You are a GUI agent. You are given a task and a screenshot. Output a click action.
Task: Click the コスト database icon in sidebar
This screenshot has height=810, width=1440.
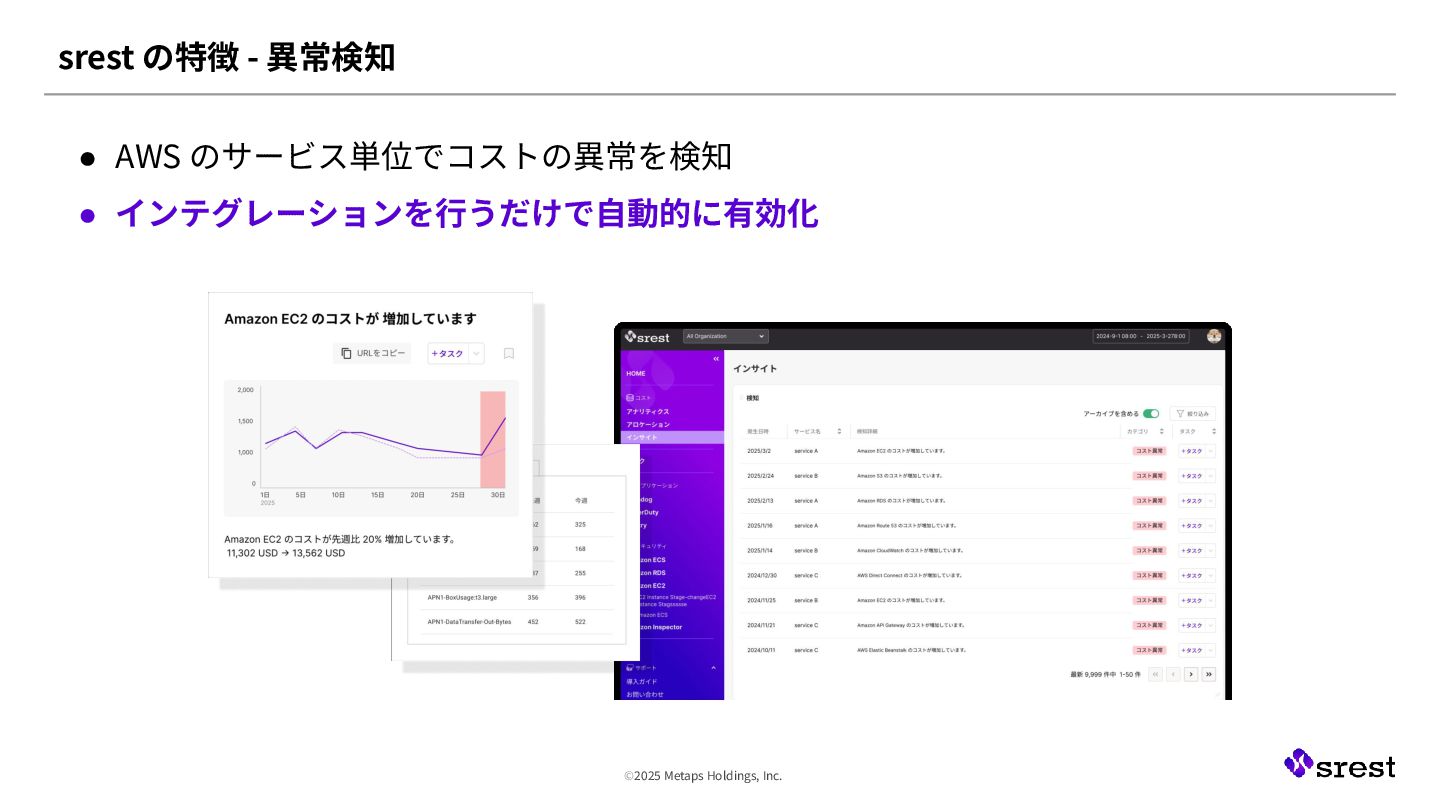tap(630, 397)
